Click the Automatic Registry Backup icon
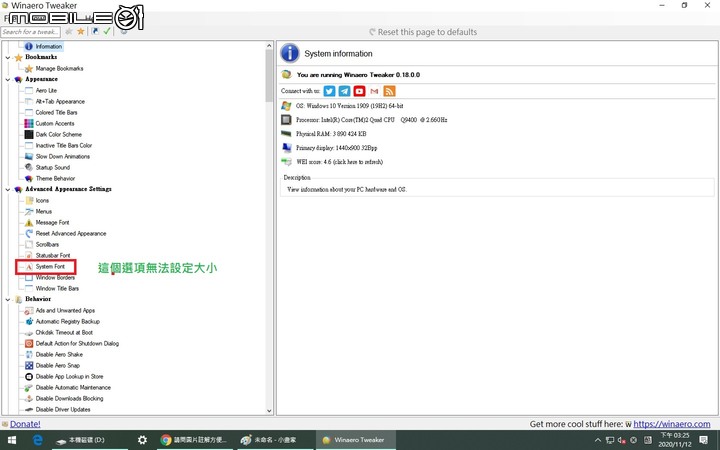This screenshot has height=450, width=720. pyautogui.click(x=29, y=321)
